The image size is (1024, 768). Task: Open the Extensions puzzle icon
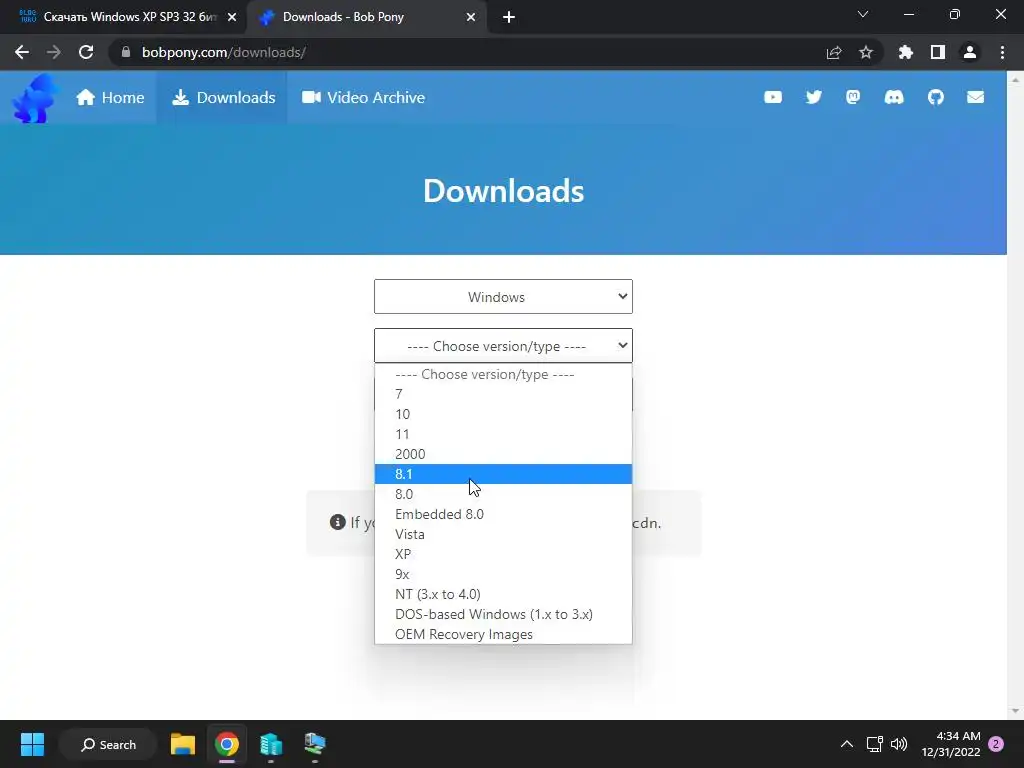coord(905,52)
